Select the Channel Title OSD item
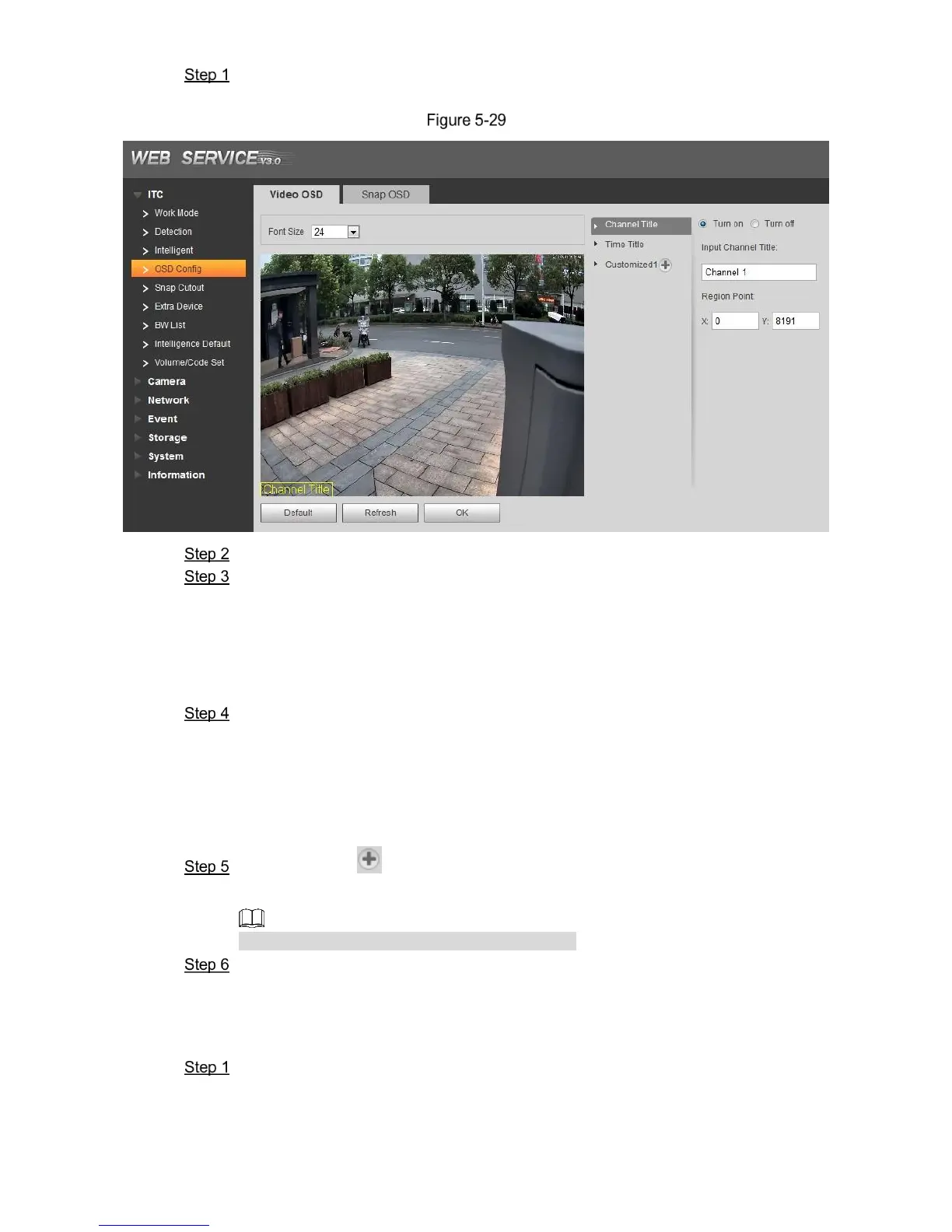Viewport: 952px width, 1232px height. (x=641, y=225)
